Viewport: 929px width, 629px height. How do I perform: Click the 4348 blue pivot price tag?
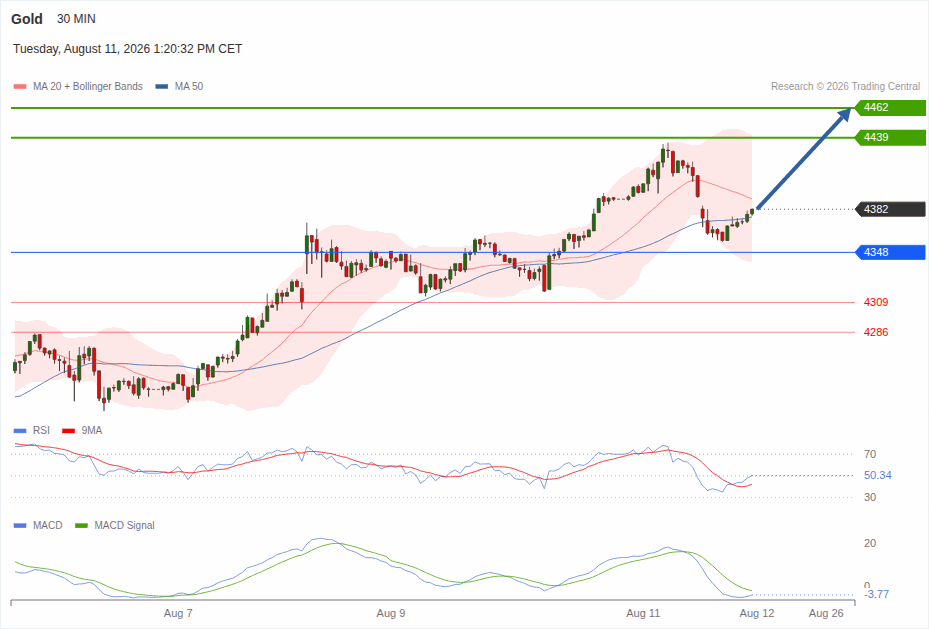pyautogui.click(x=890, y=252)
